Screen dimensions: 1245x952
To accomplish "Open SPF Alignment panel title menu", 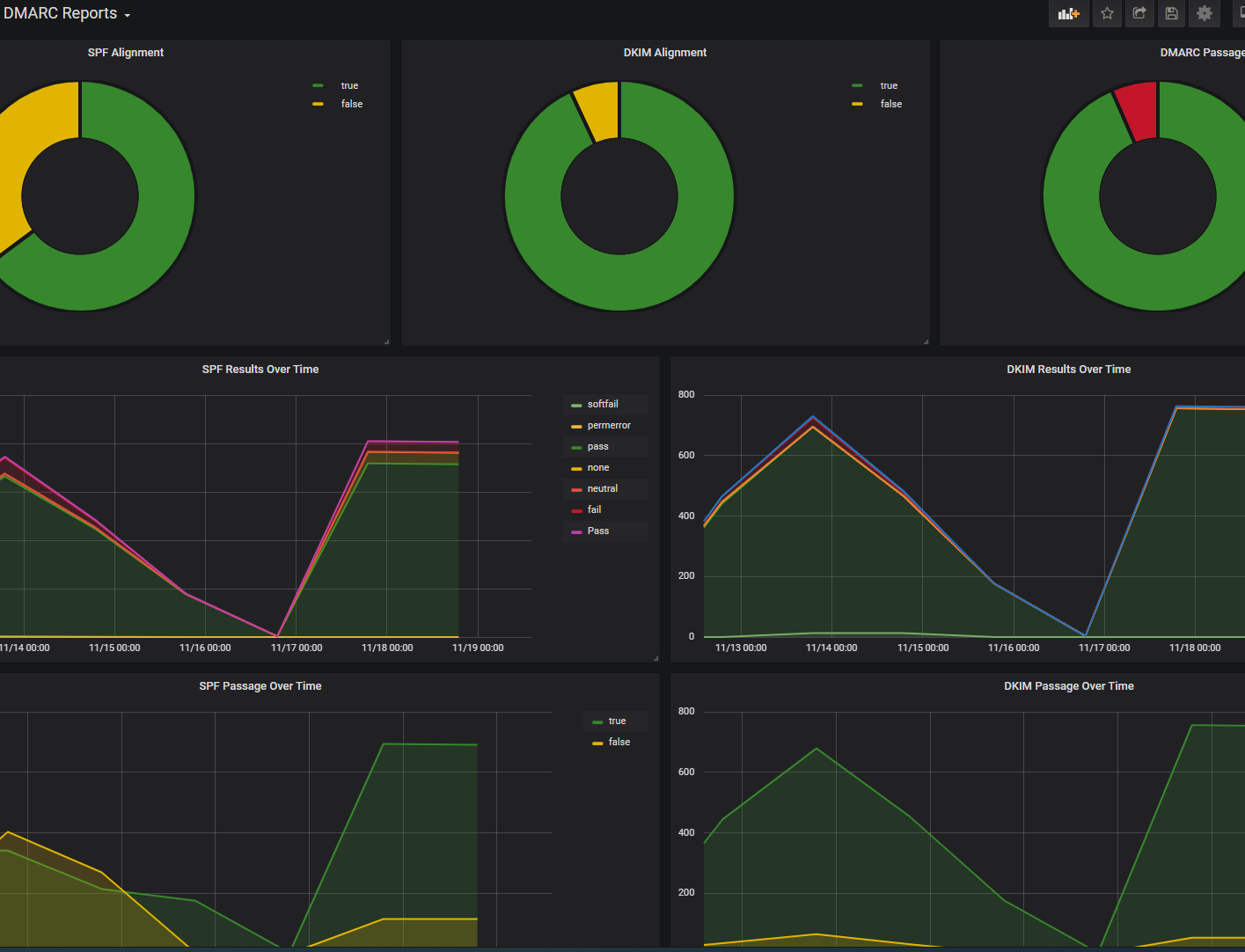I will click(x=125, y=53).
